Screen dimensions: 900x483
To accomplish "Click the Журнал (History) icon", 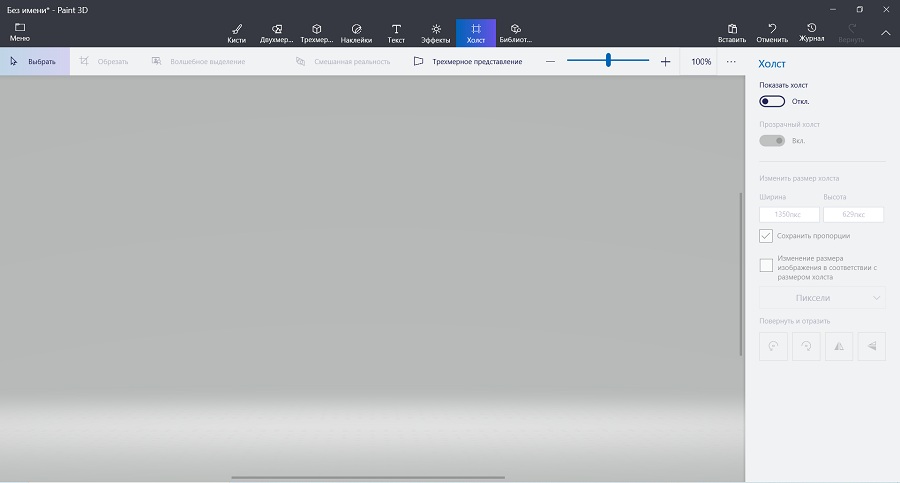I will [x=810, y=33].
